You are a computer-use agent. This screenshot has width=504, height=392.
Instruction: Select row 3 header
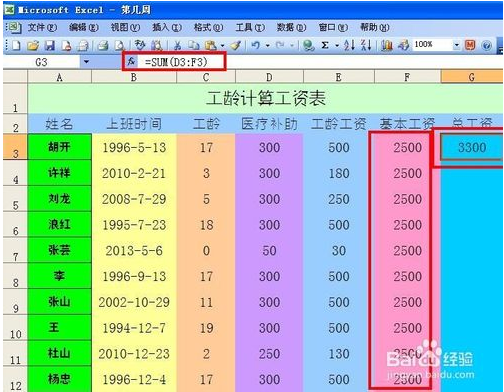coord(15,147)
